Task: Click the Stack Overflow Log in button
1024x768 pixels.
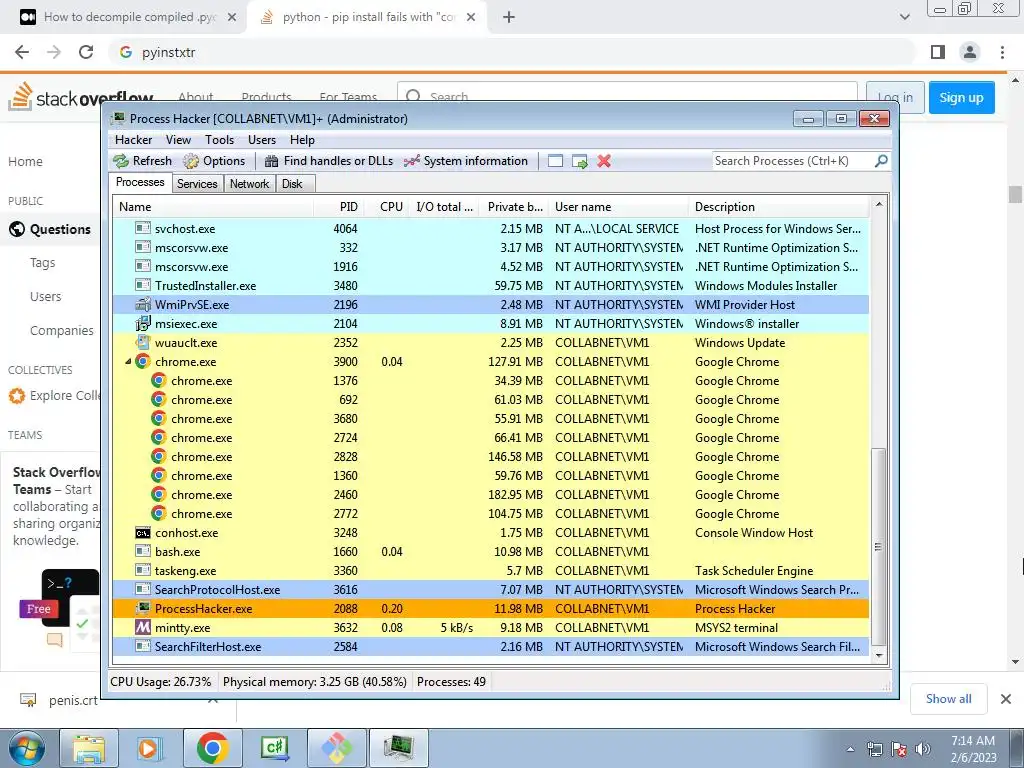Action: [x=895, y=97]
